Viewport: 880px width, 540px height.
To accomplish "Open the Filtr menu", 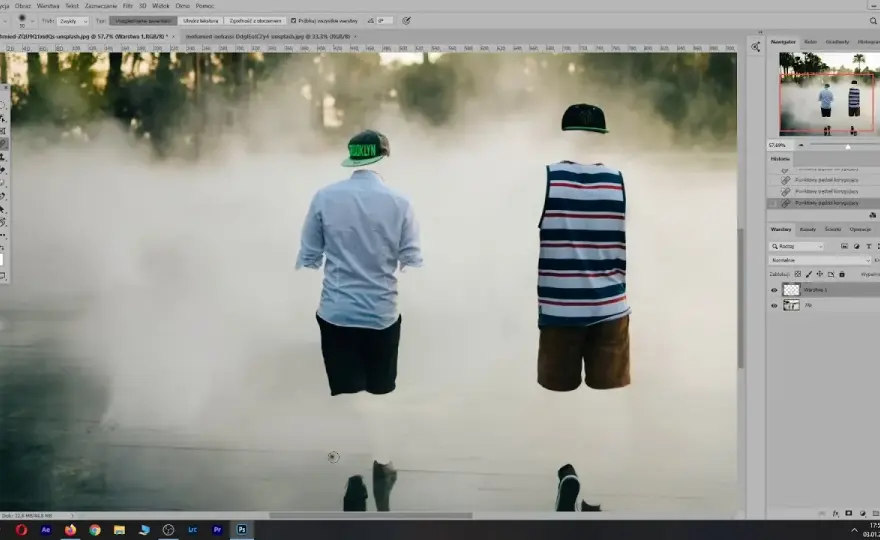I will 127,6.
